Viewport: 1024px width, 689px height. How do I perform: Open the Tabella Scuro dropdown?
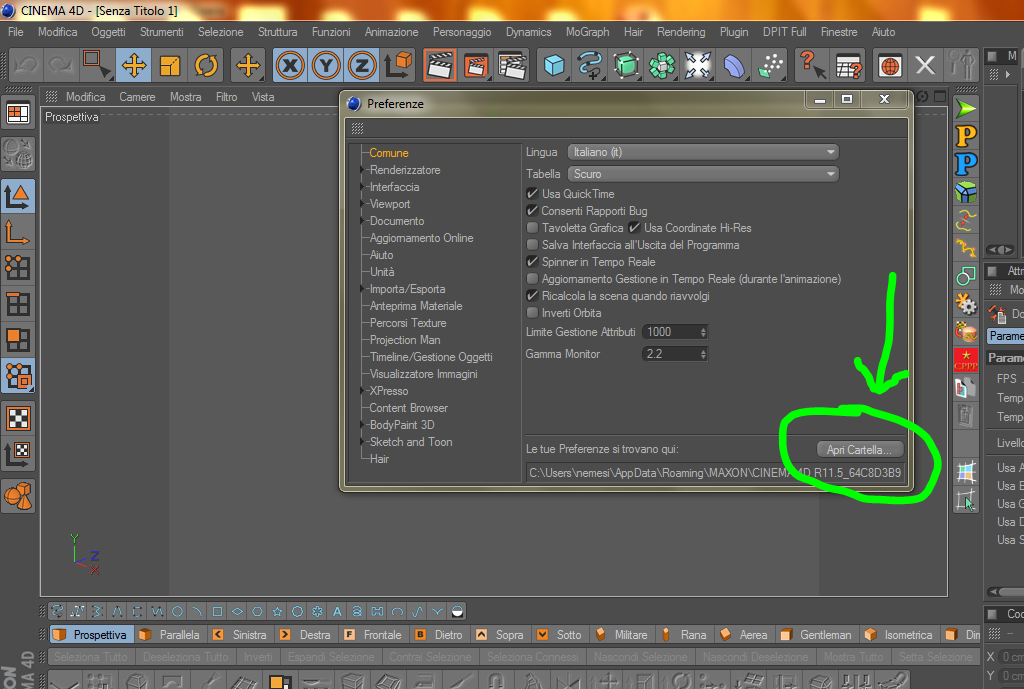703,174
